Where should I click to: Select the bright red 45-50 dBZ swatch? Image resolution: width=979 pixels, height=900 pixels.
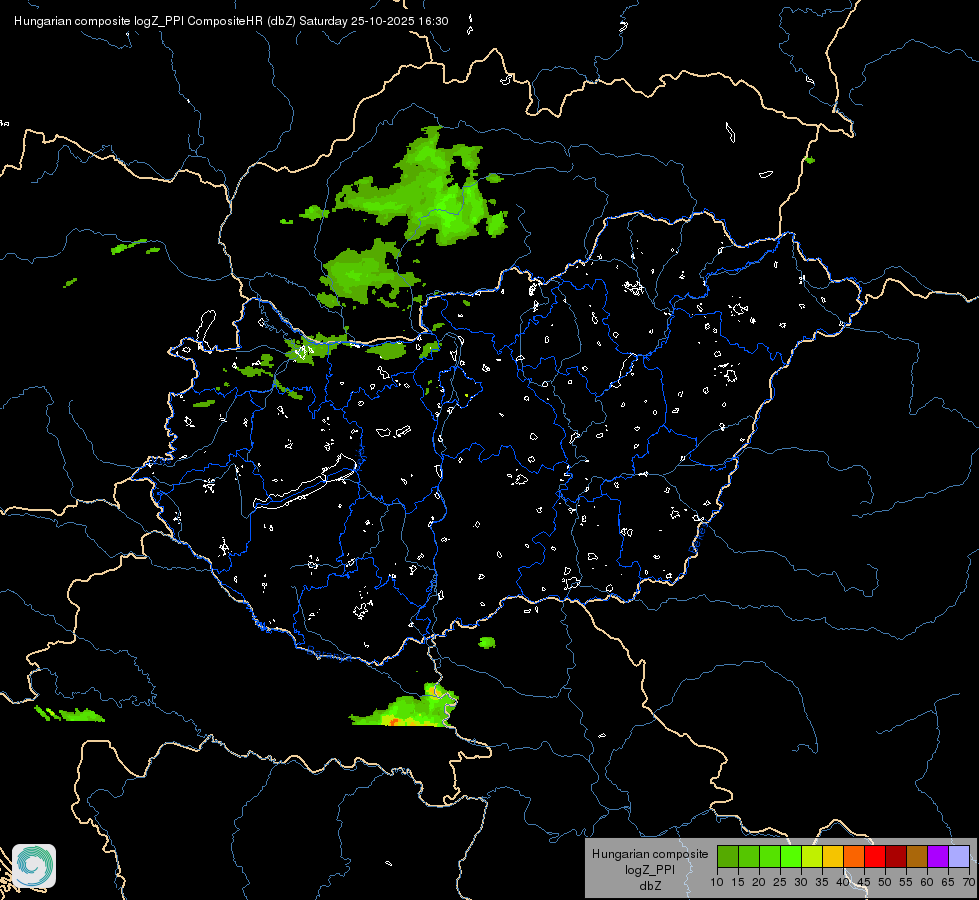(875, 857)
